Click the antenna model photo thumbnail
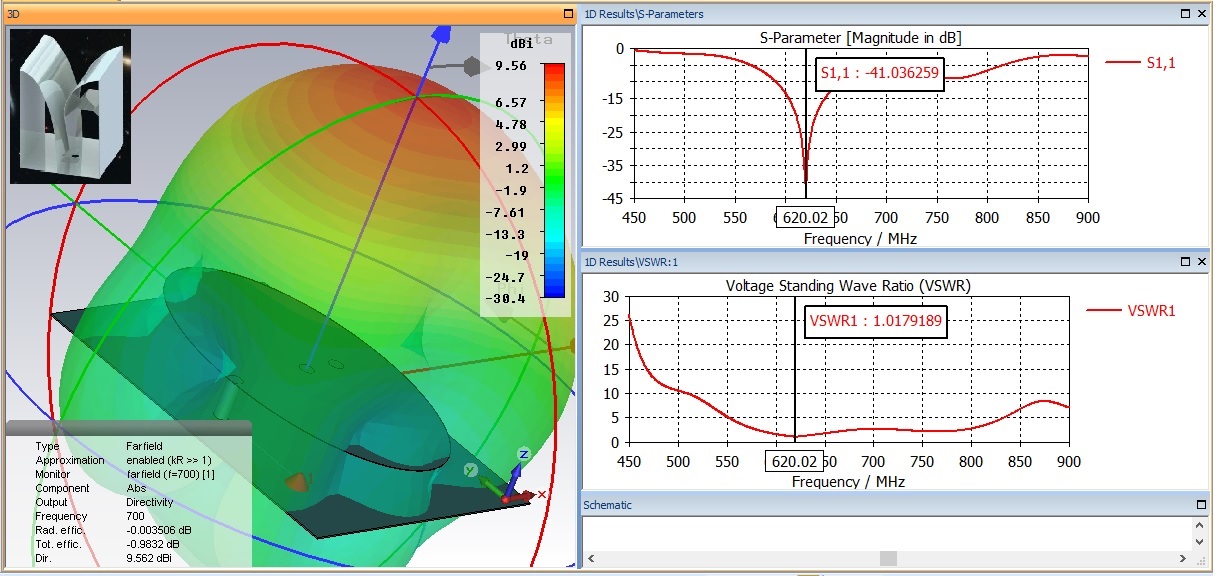 tap(70, 107)
